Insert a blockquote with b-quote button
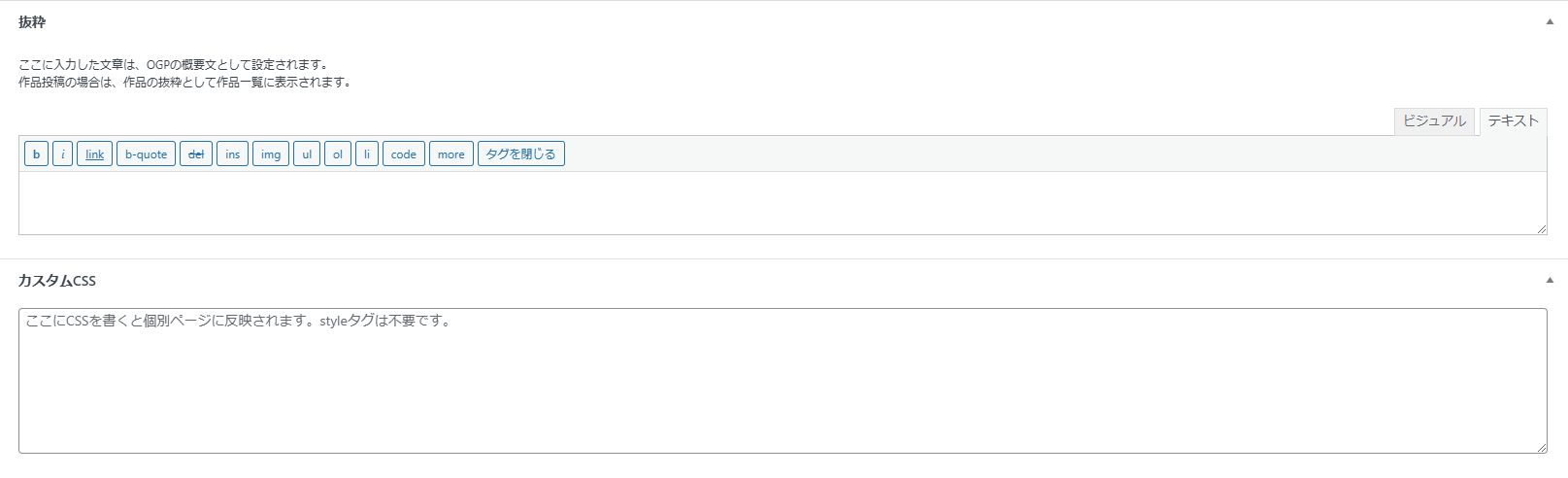This screenshot has width=1568, height=478. pos(146,154)
